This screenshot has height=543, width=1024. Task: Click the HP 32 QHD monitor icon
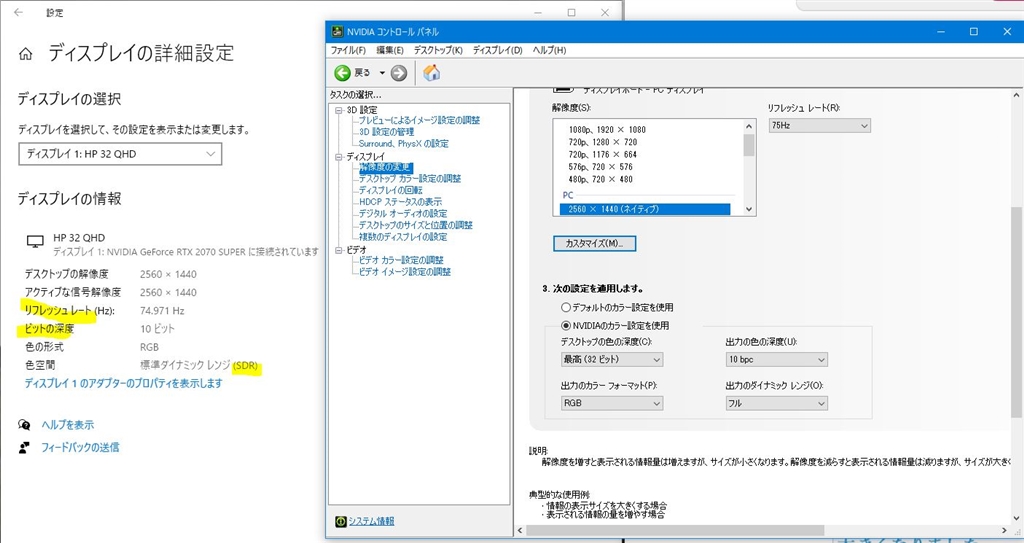coord(35,242)
